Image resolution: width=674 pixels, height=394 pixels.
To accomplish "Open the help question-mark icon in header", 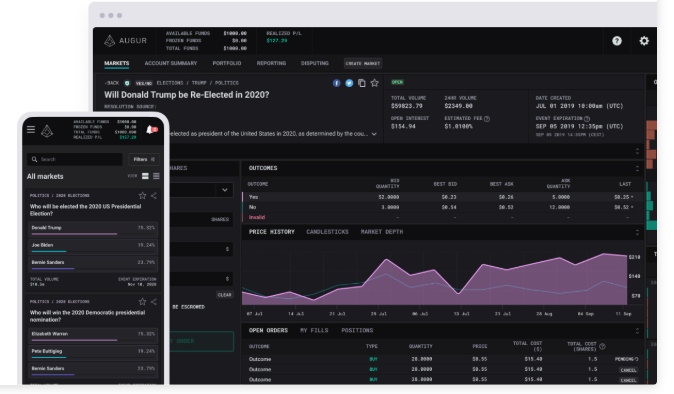I will 617,41.
